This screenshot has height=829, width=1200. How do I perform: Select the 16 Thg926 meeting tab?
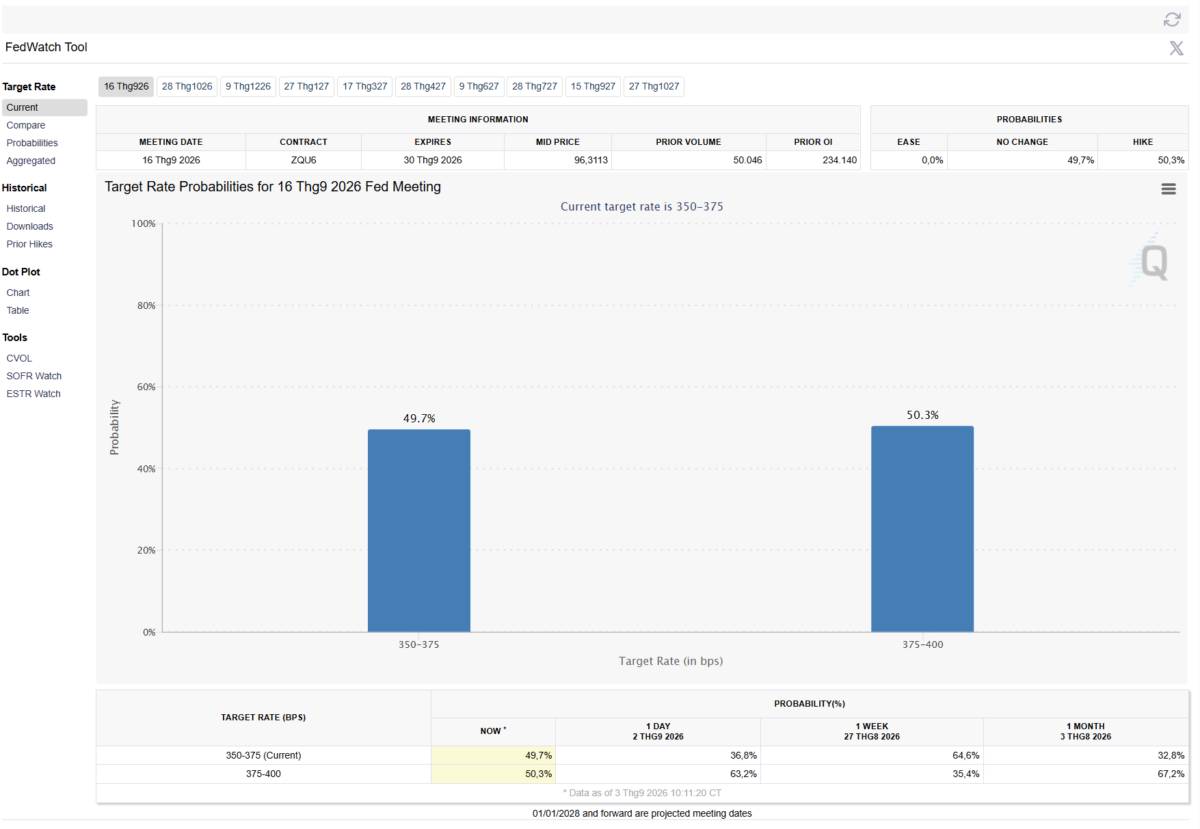pyautogui.click(x=126, y=87)
